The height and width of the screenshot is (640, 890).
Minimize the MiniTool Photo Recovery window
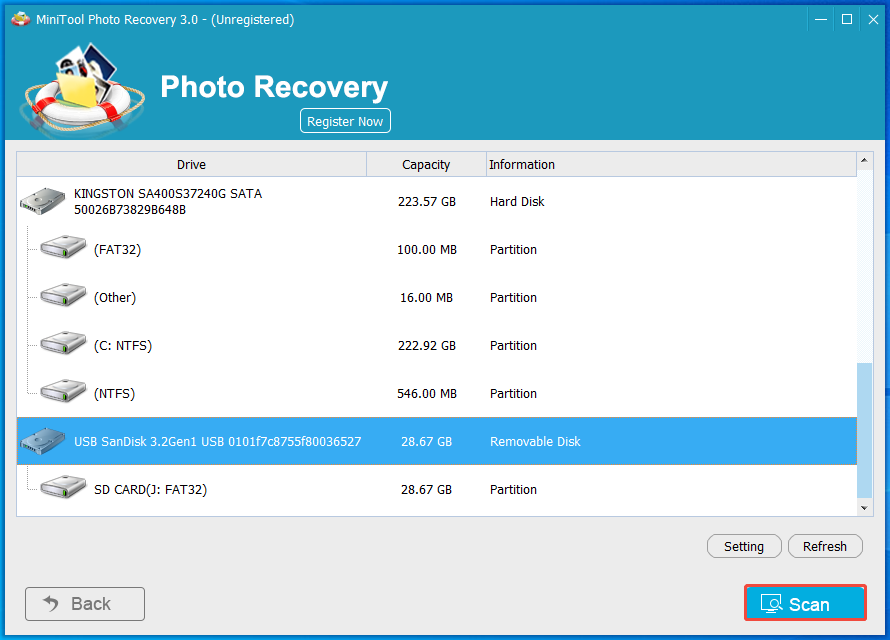821,19
